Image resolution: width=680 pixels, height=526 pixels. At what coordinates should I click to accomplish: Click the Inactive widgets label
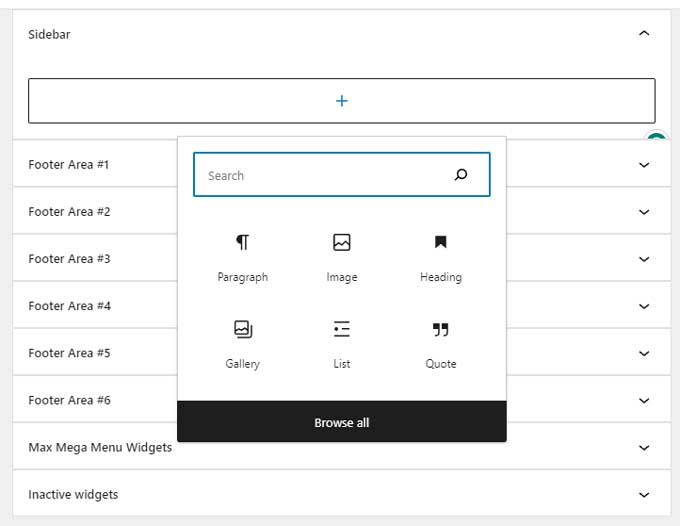click(x=73, y=495)
